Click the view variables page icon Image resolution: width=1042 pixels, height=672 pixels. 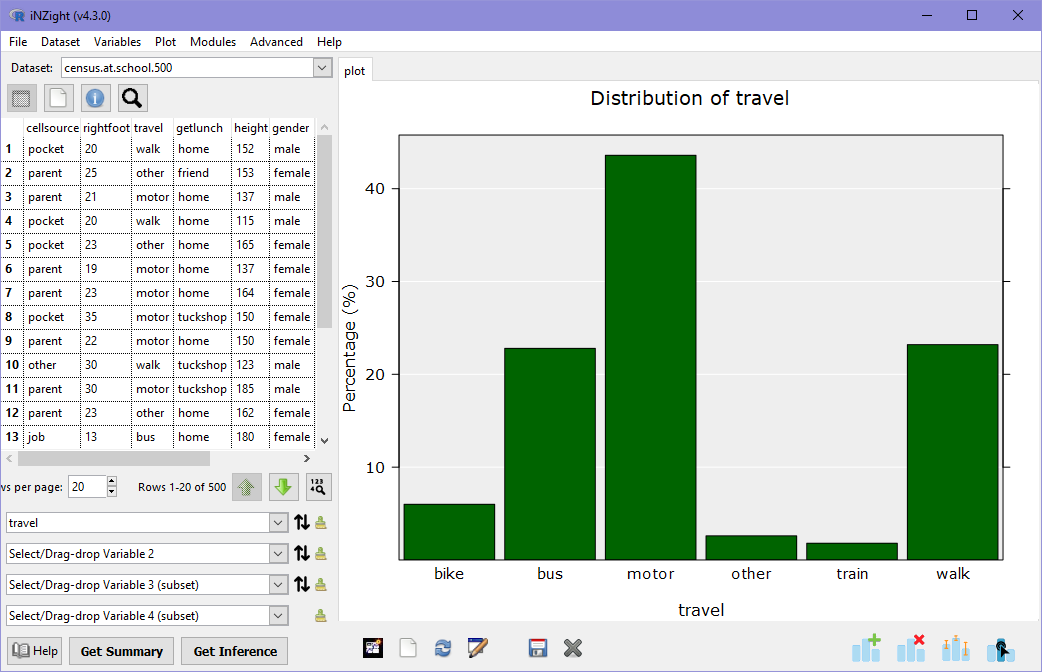click(57, 98)
